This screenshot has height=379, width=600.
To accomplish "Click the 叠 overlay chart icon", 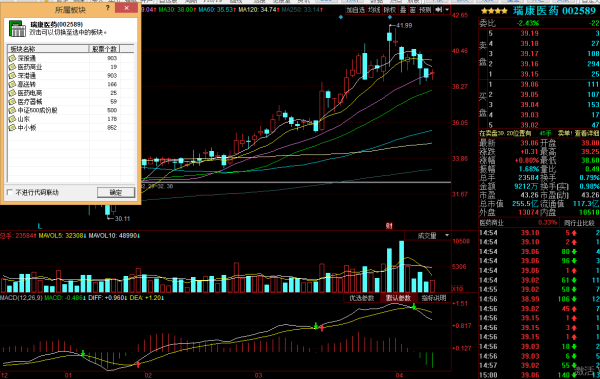I will [x=403, y=10].
